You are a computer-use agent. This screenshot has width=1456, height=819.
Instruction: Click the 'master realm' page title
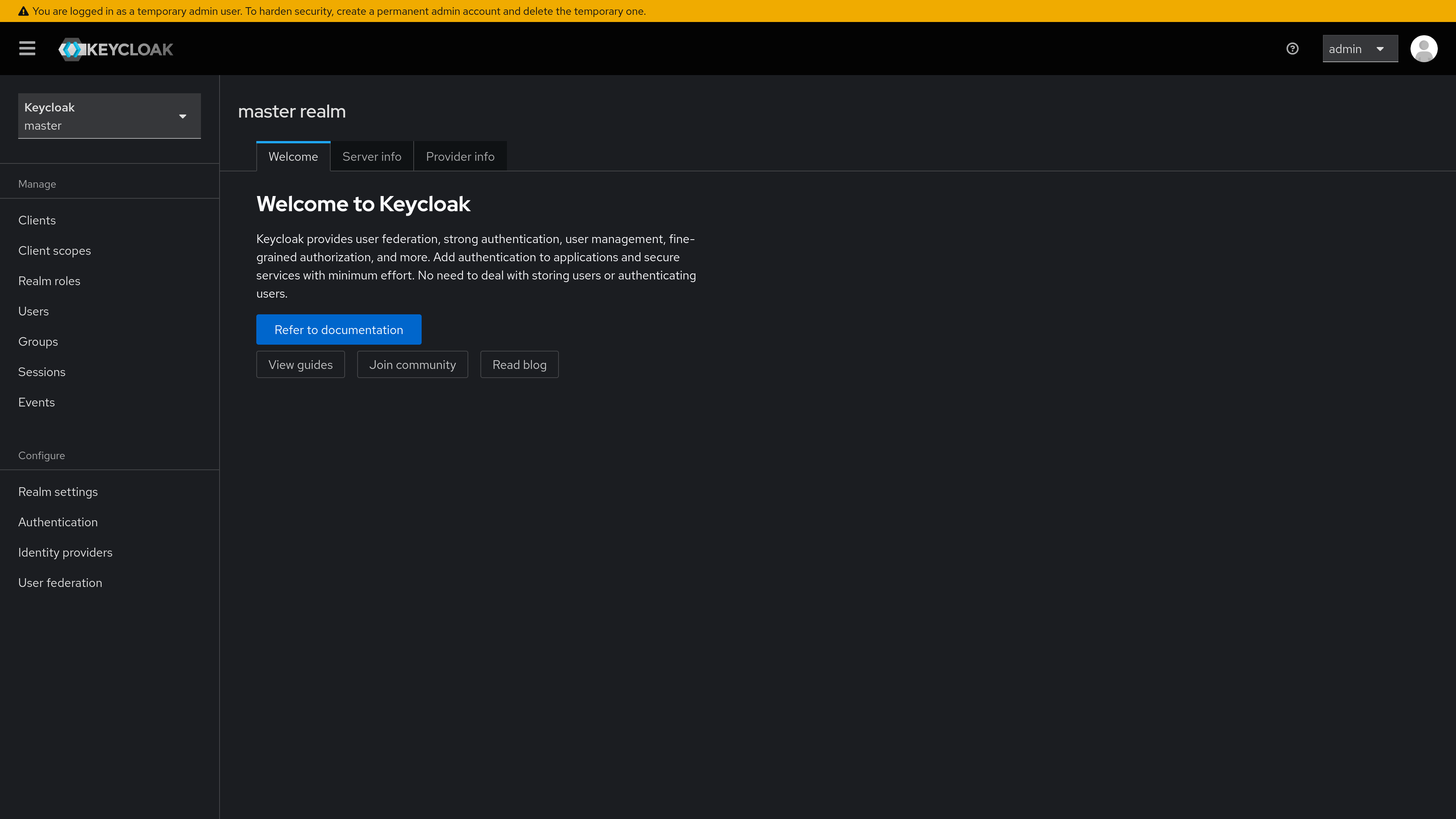point(292,111)
